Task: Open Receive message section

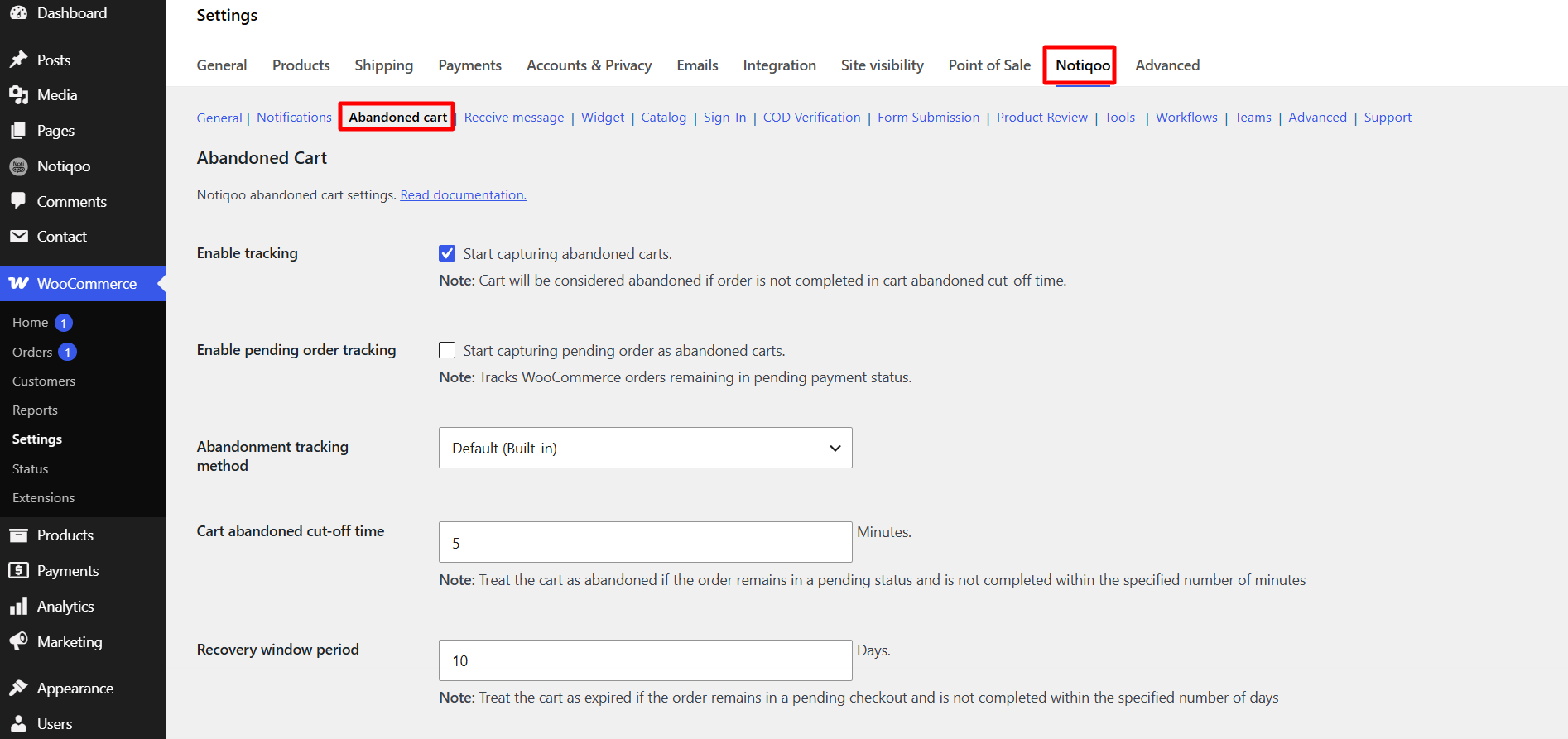Action: (514, 118)
